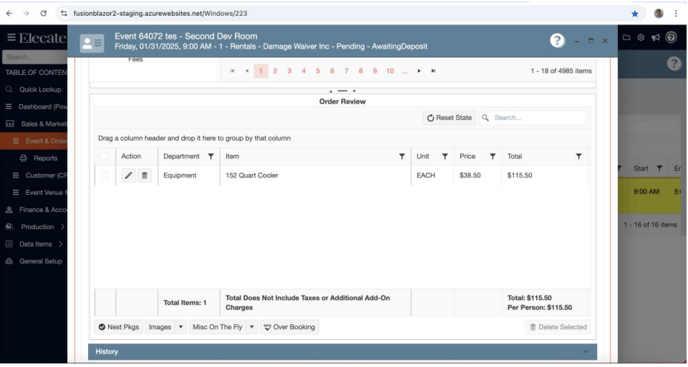
Task: Expand the Production menu
Action: [62, 227]
